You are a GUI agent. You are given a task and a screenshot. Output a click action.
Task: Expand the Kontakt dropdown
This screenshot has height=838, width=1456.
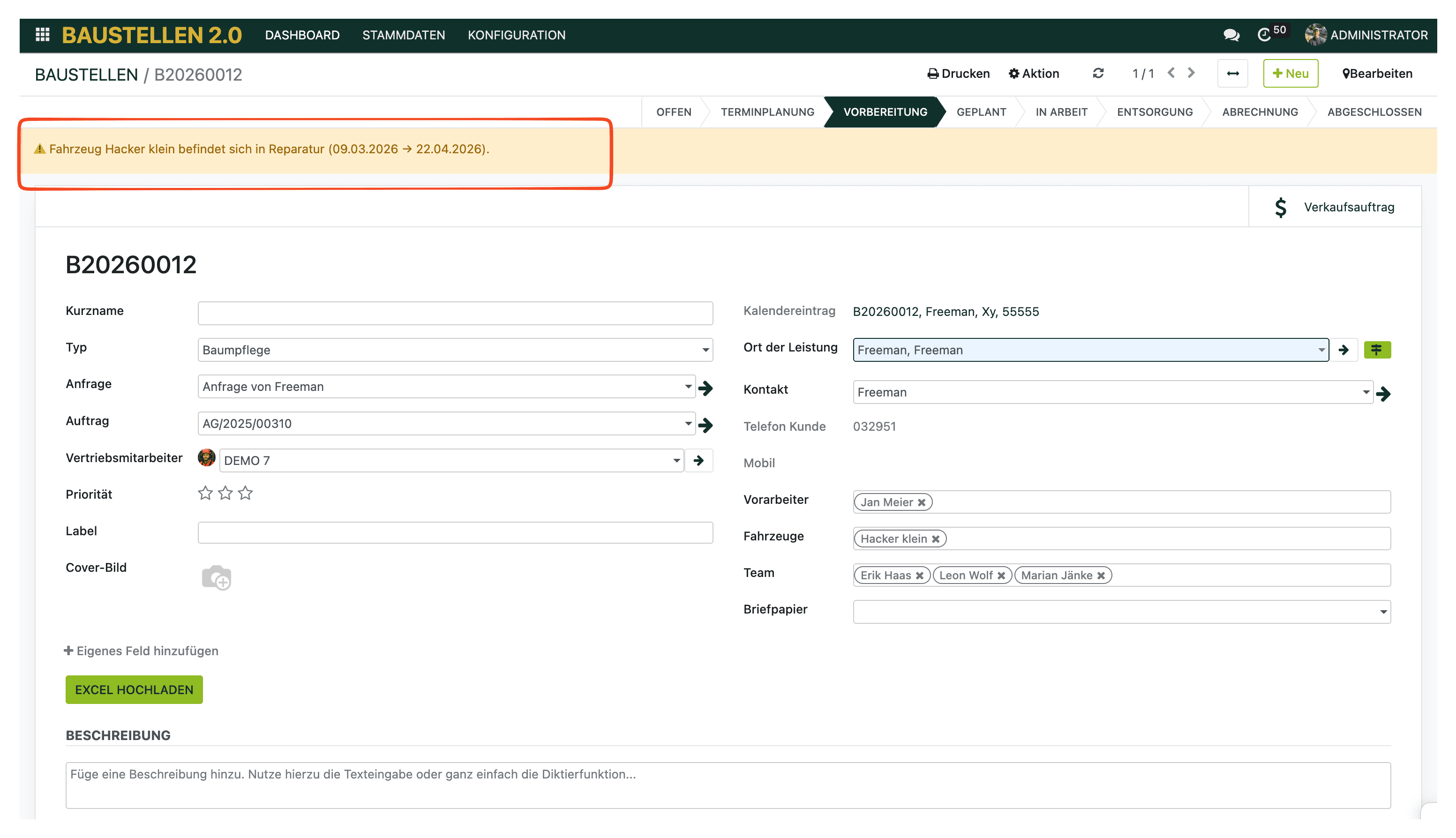1365,392
